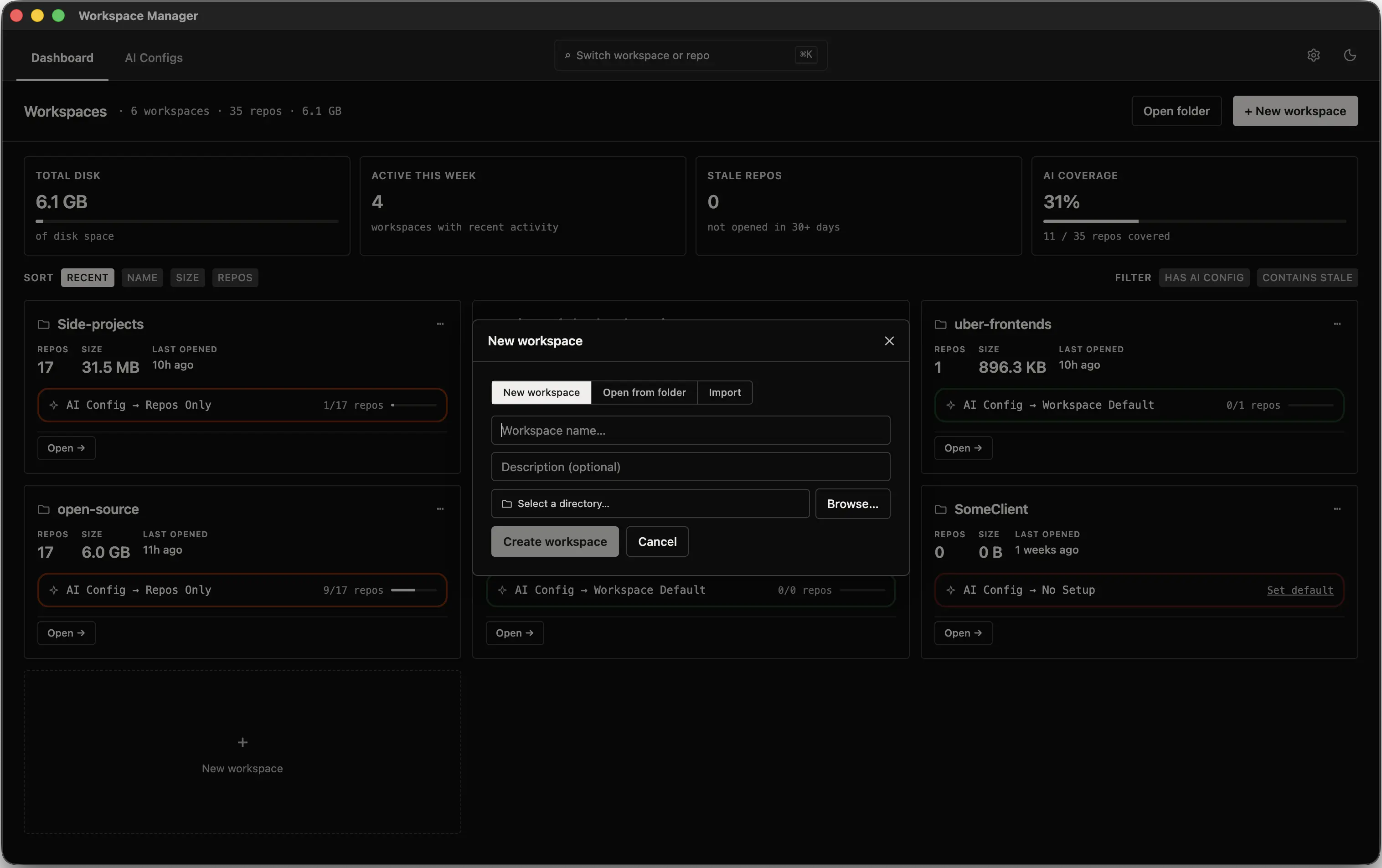Click the AI Config row showing 0/0 repos

(x=691, y=590)
